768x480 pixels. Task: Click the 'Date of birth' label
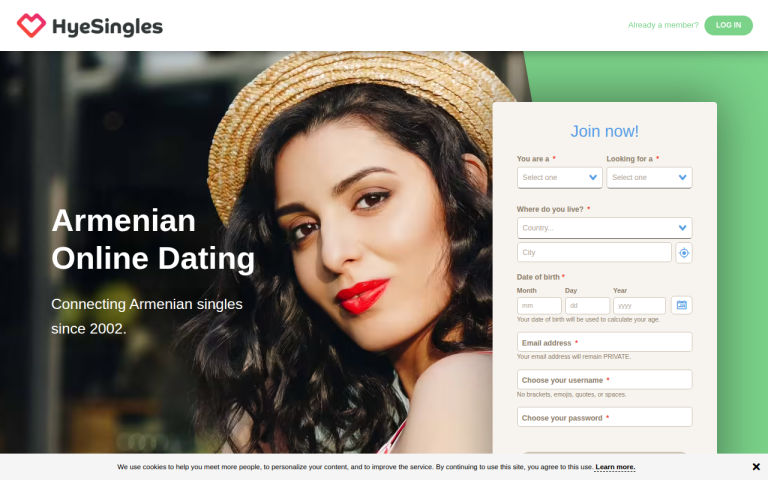pos(538,277)
